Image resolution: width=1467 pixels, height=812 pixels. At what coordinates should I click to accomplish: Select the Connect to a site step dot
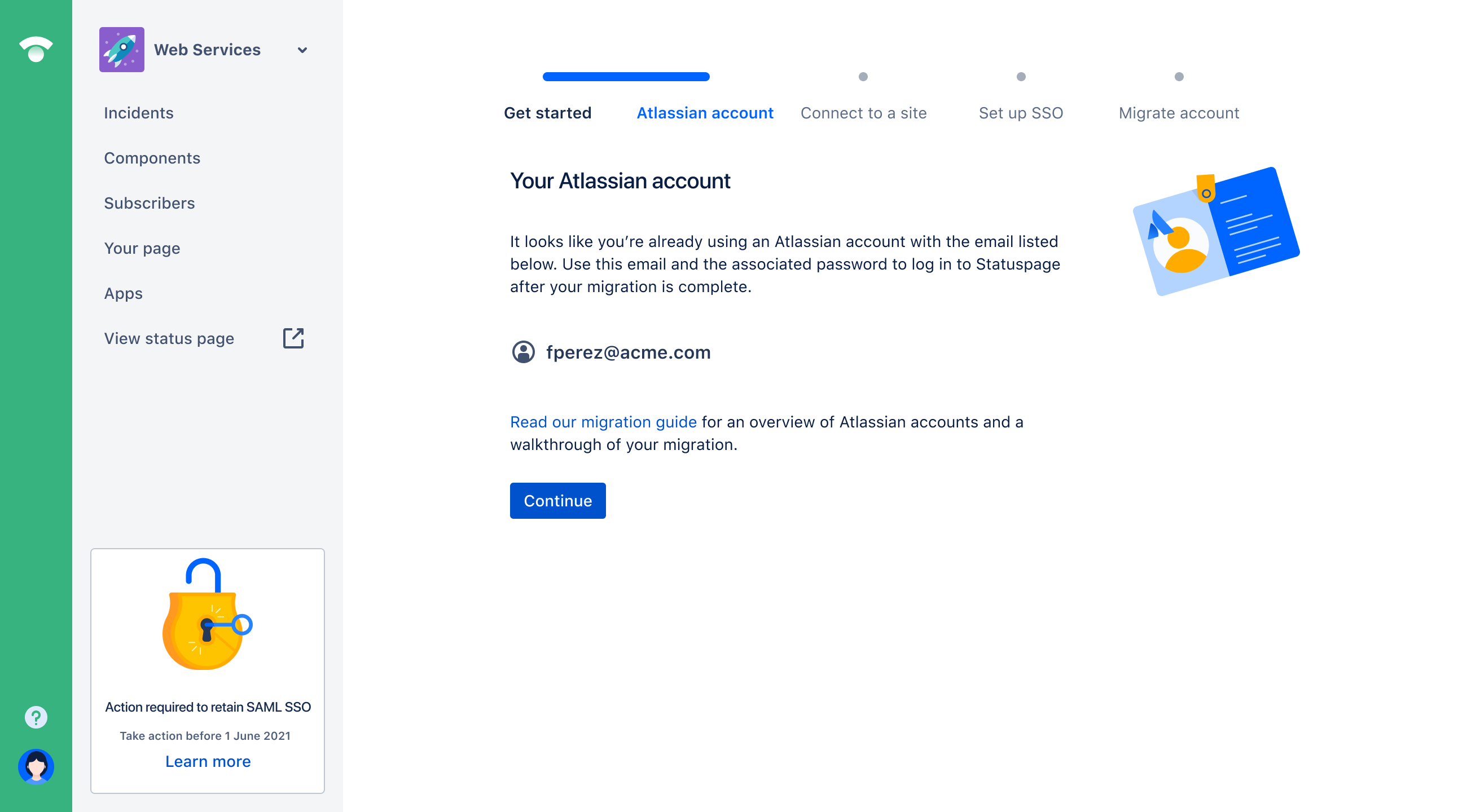point(863,77)
